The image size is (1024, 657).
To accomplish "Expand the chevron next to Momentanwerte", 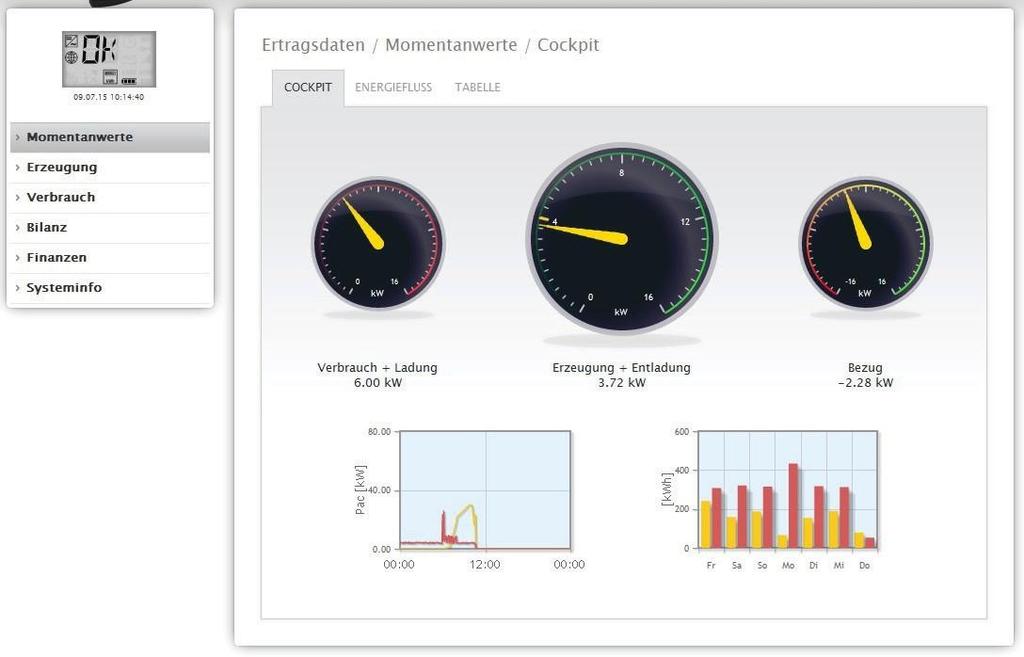I will click(x=18, y=137).
